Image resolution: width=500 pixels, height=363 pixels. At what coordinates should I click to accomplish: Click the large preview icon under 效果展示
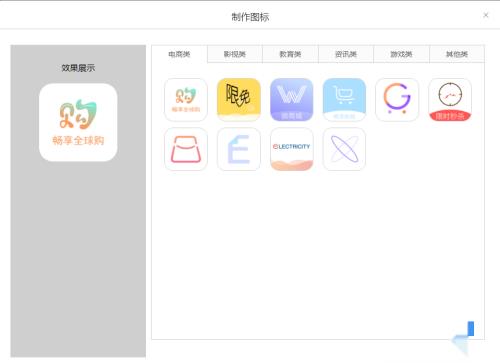tap(78, 122)
